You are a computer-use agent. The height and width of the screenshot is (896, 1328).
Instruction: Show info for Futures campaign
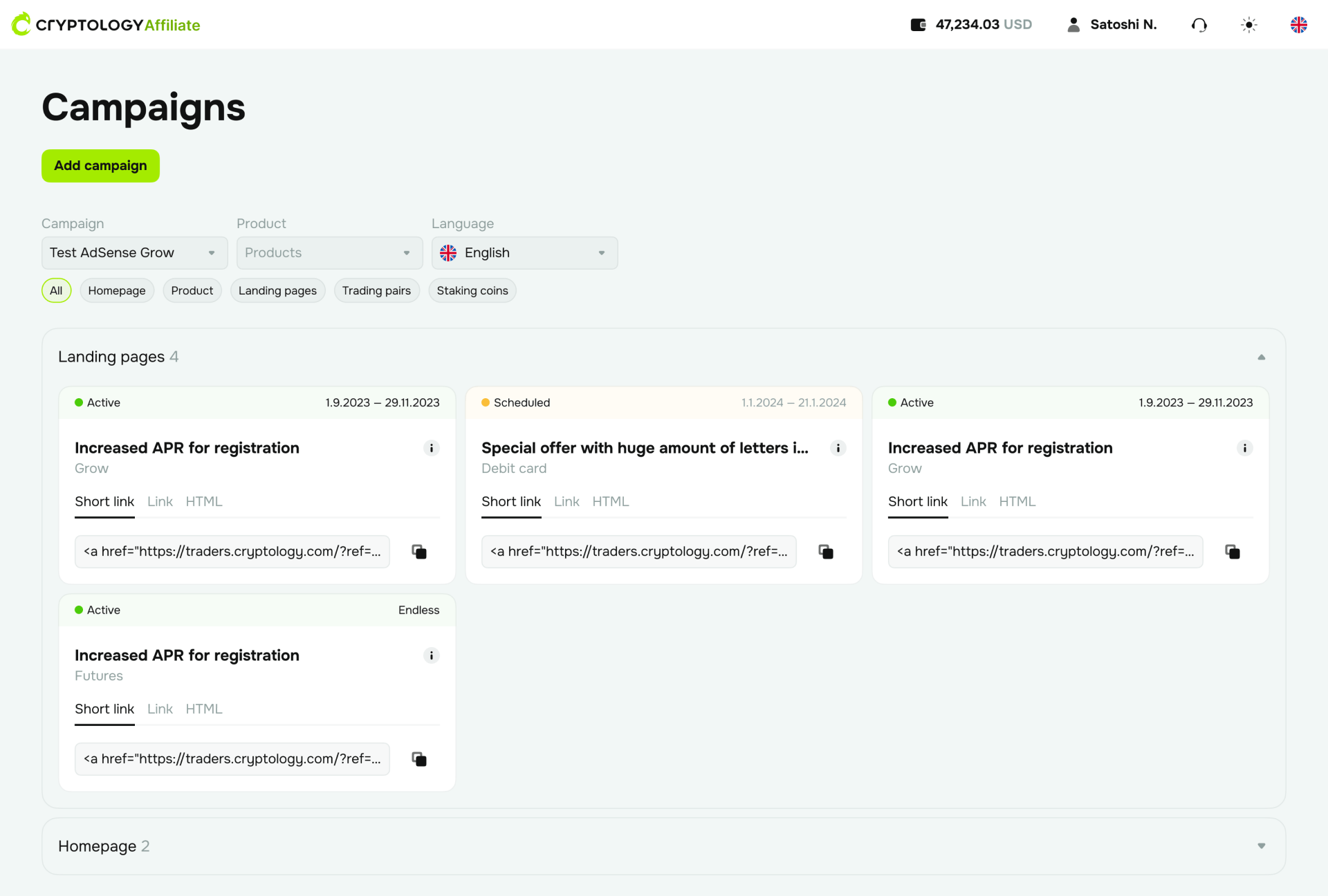coord(432,655)
